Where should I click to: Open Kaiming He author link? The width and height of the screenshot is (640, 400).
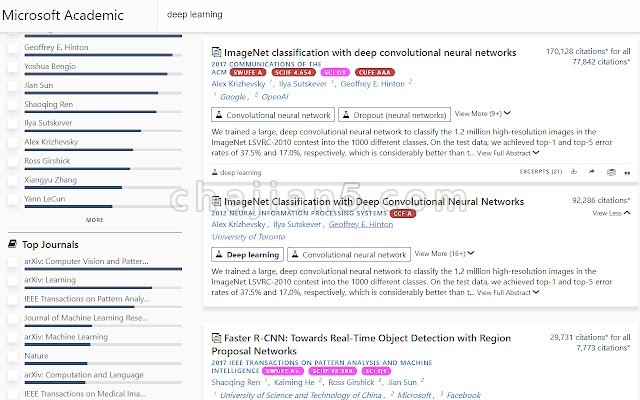click(x=294, y=382)
